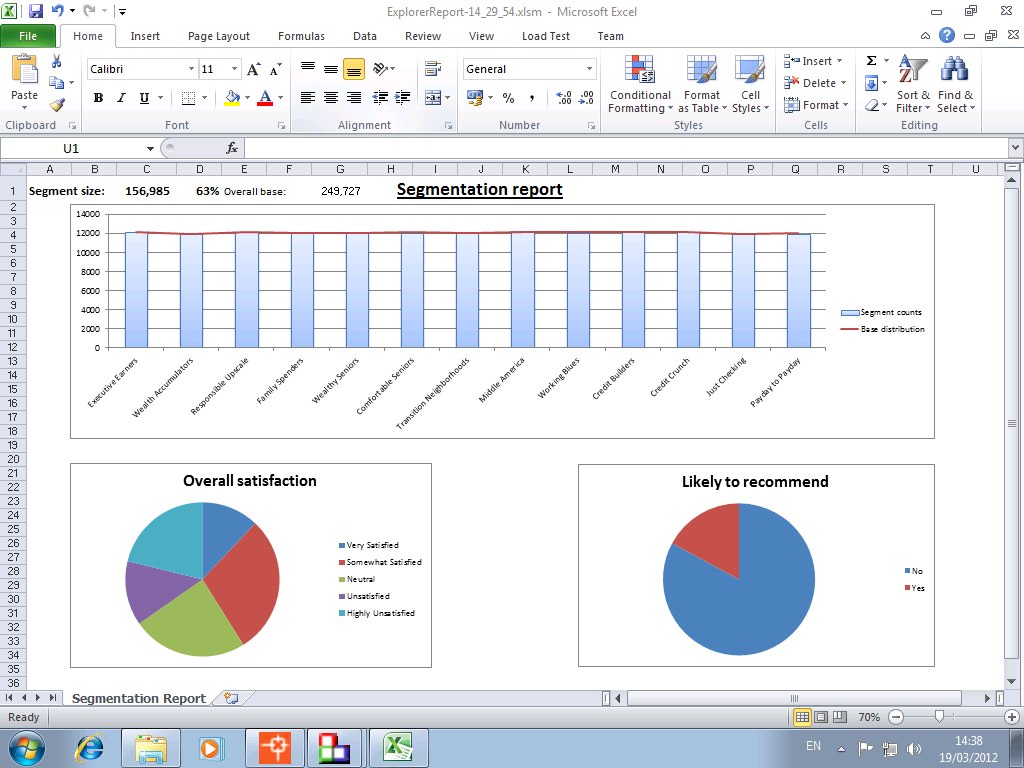Open the Load Test tab
This screenshot has width=1024, height=768.
click(x=546, y=36)
